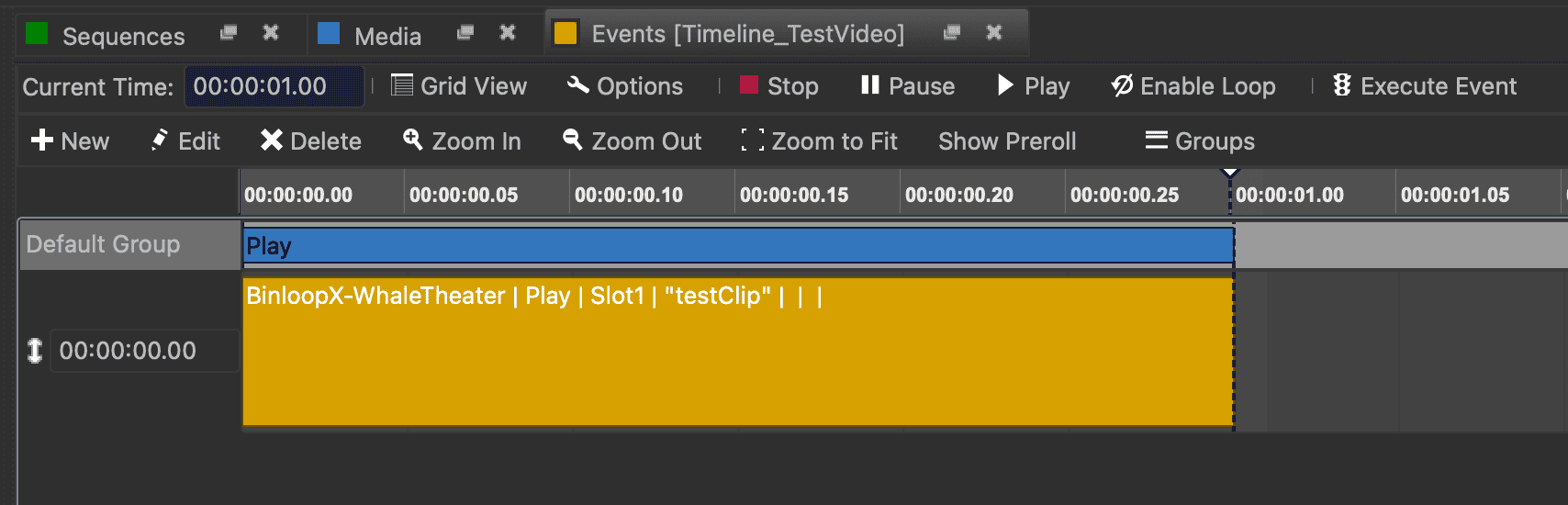
Task: Select the orange BinloopX-WhaleTheater event block
Action: 737,358
